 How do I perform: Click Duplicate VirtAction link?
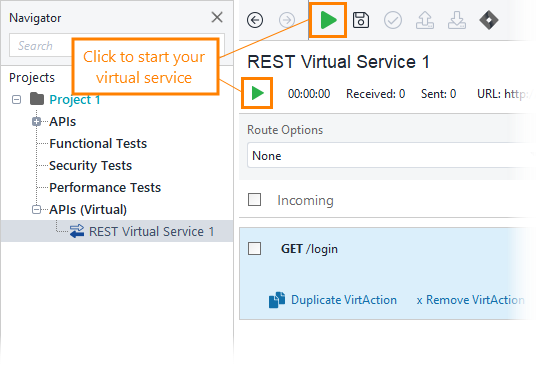pos(344,300)
